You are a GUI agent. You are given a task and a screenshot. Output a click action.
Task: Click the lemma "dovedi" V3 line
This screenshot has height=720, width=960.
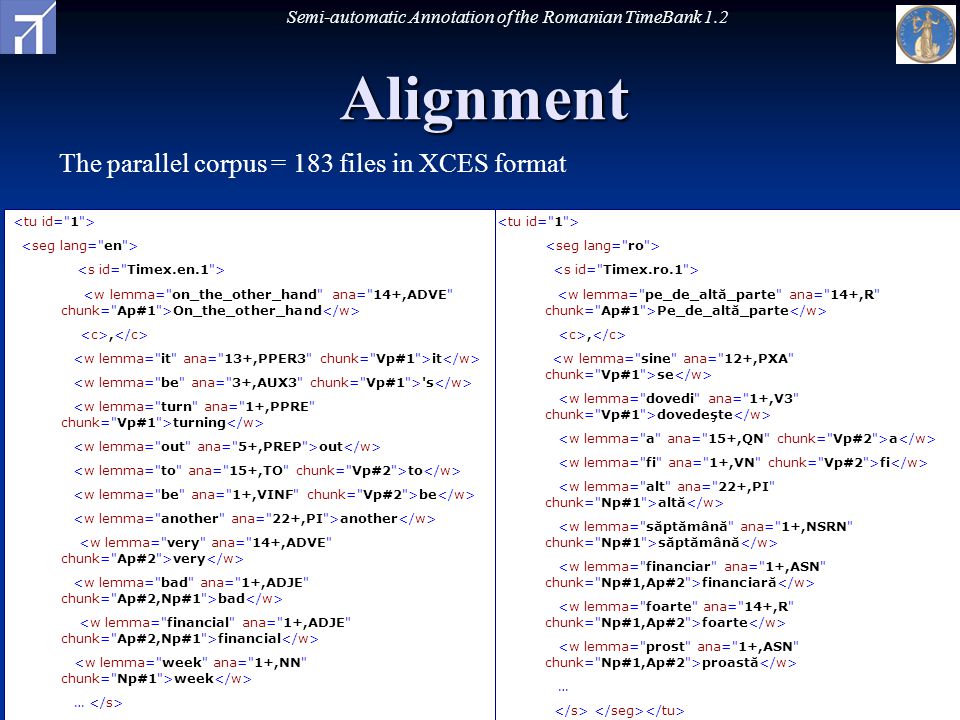click(x=680, y=399)
